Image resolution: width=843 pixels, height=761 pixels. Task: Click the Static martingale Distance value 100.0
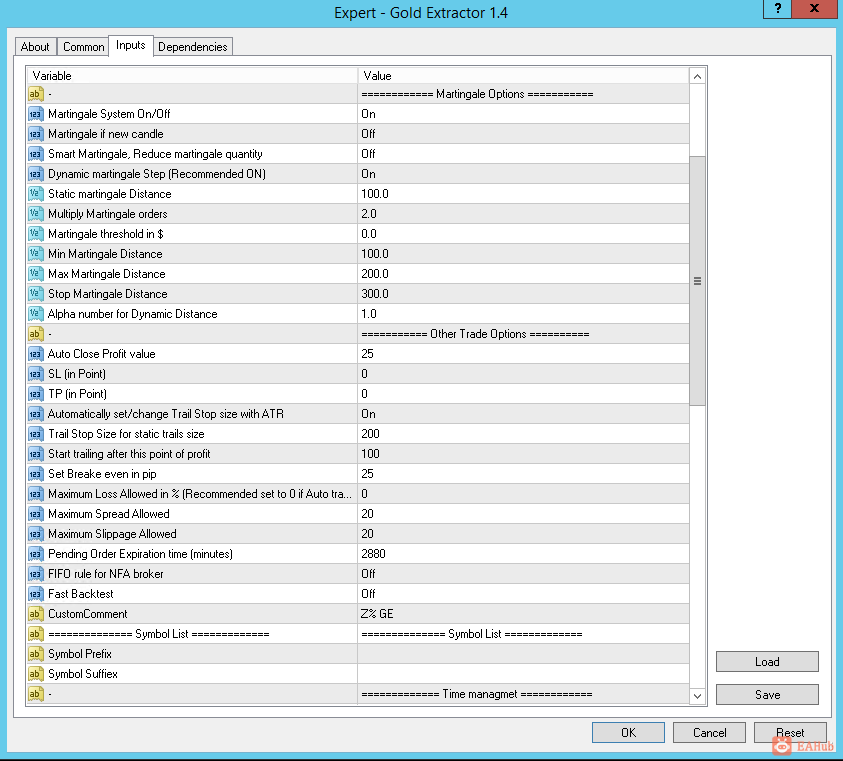click(523, 194)
